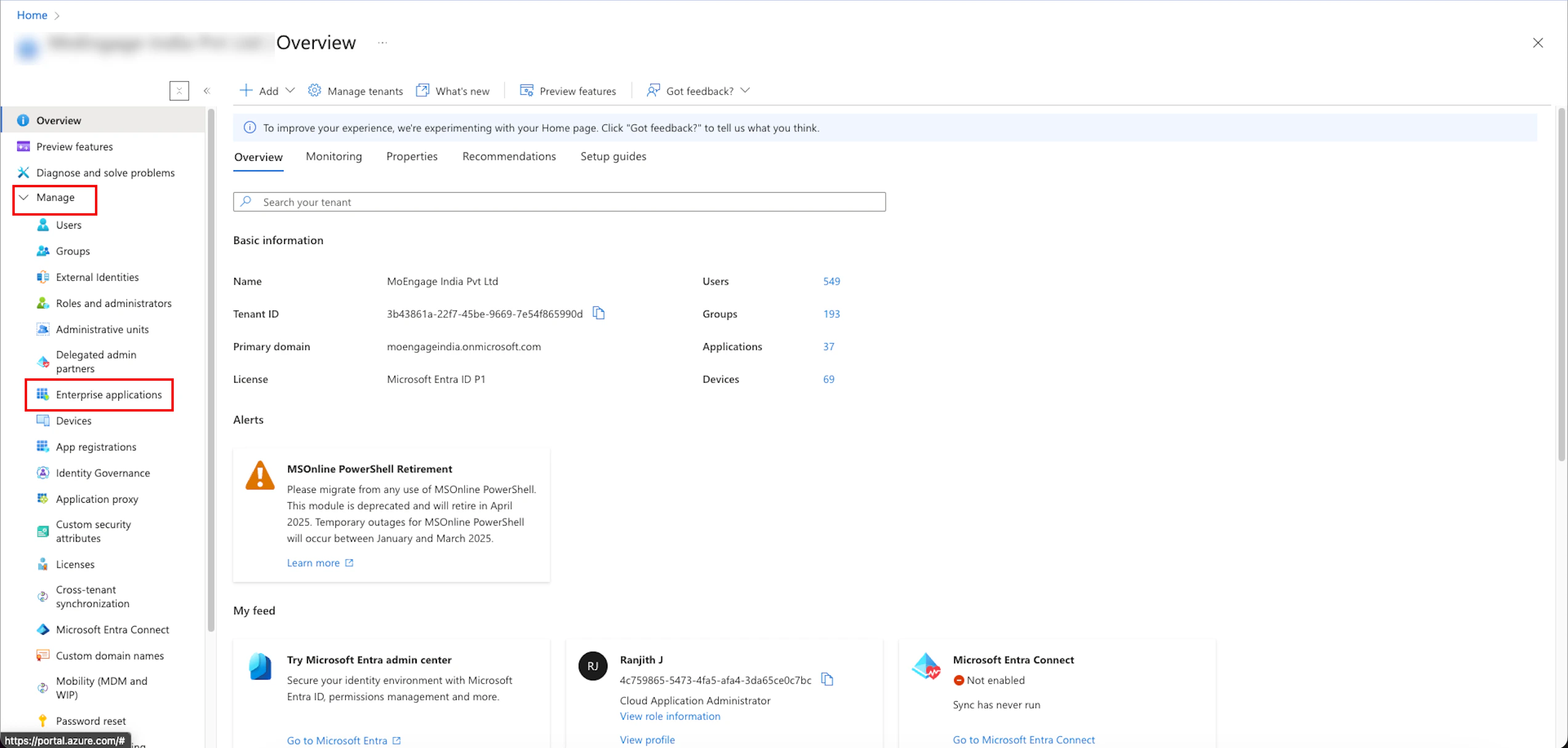Open Identity Governance sidebar item

click(x=103, y=473)
